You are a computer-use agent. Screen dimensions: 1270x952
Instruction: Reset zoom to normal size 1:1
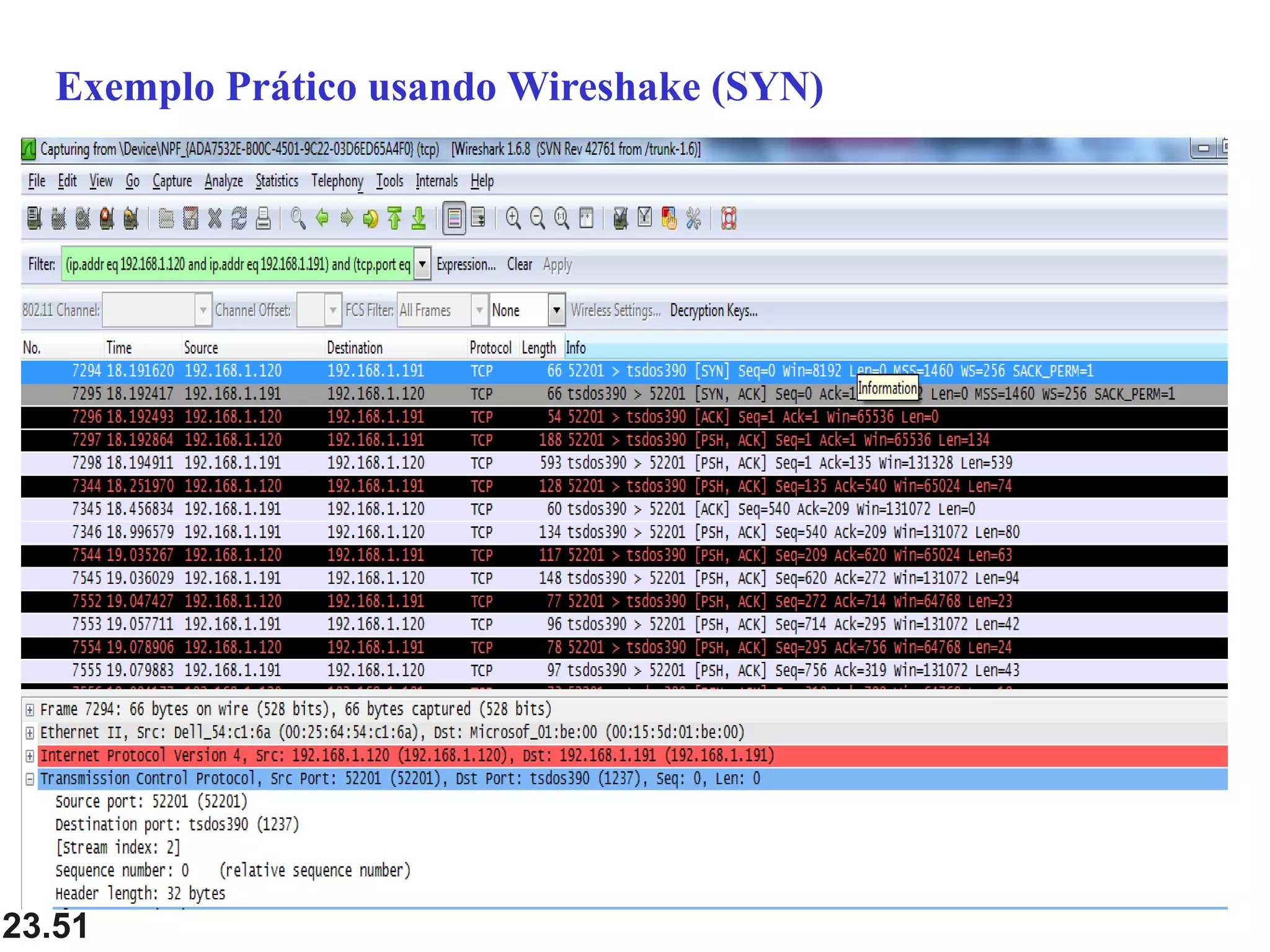click(x=562, y=218)
